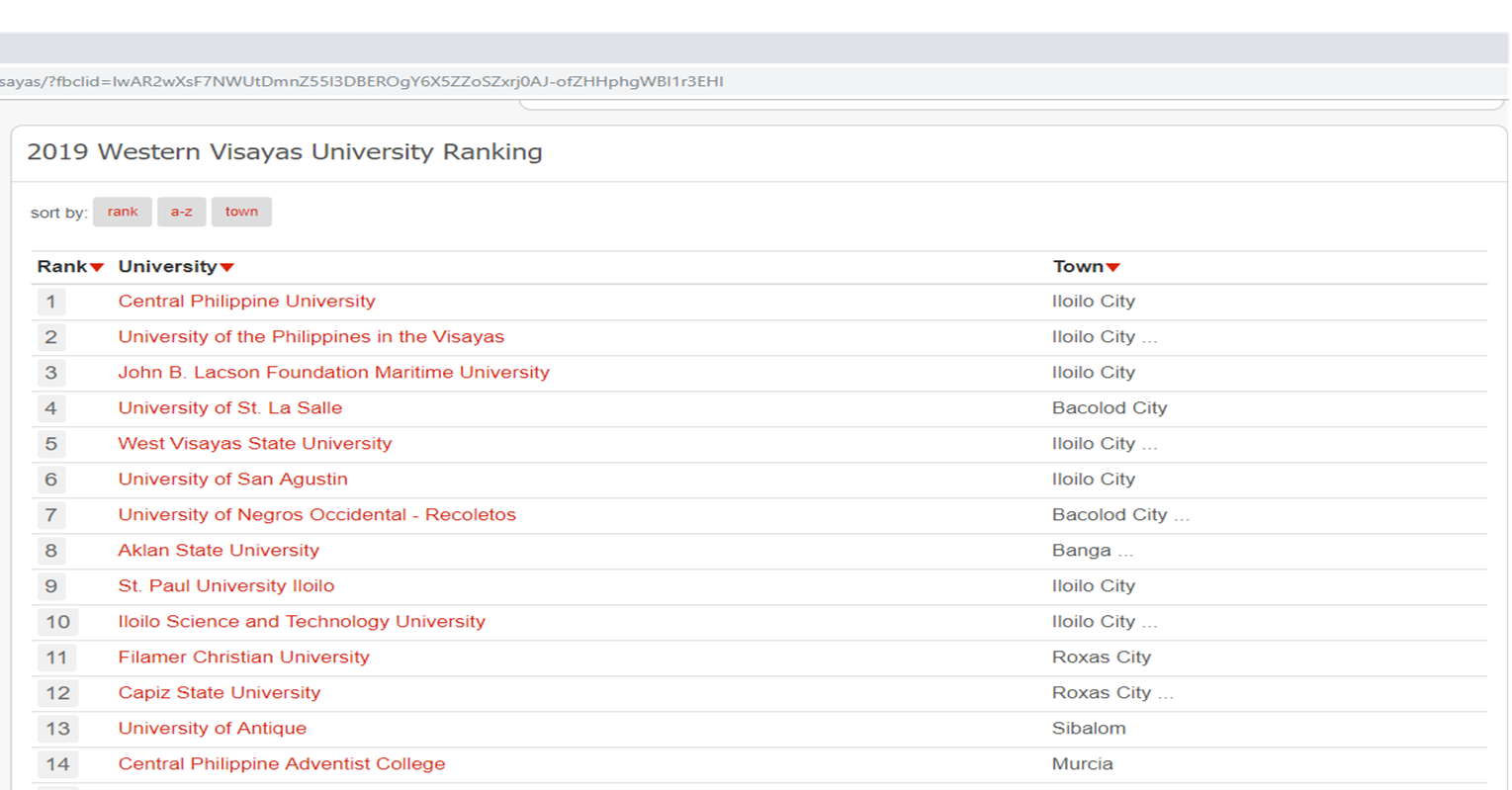Open University of Negros Occidental - Recoletos
Viewport: 1512px width, 790px height.
pos(316,515)
